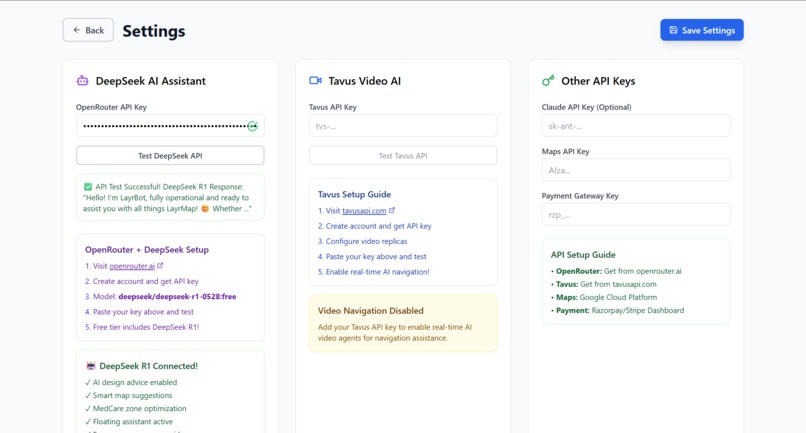Viewport: 806px width, 433px height.
Task: Click the green key icon beside Other API Keys
Action: [x=548, y=81]
